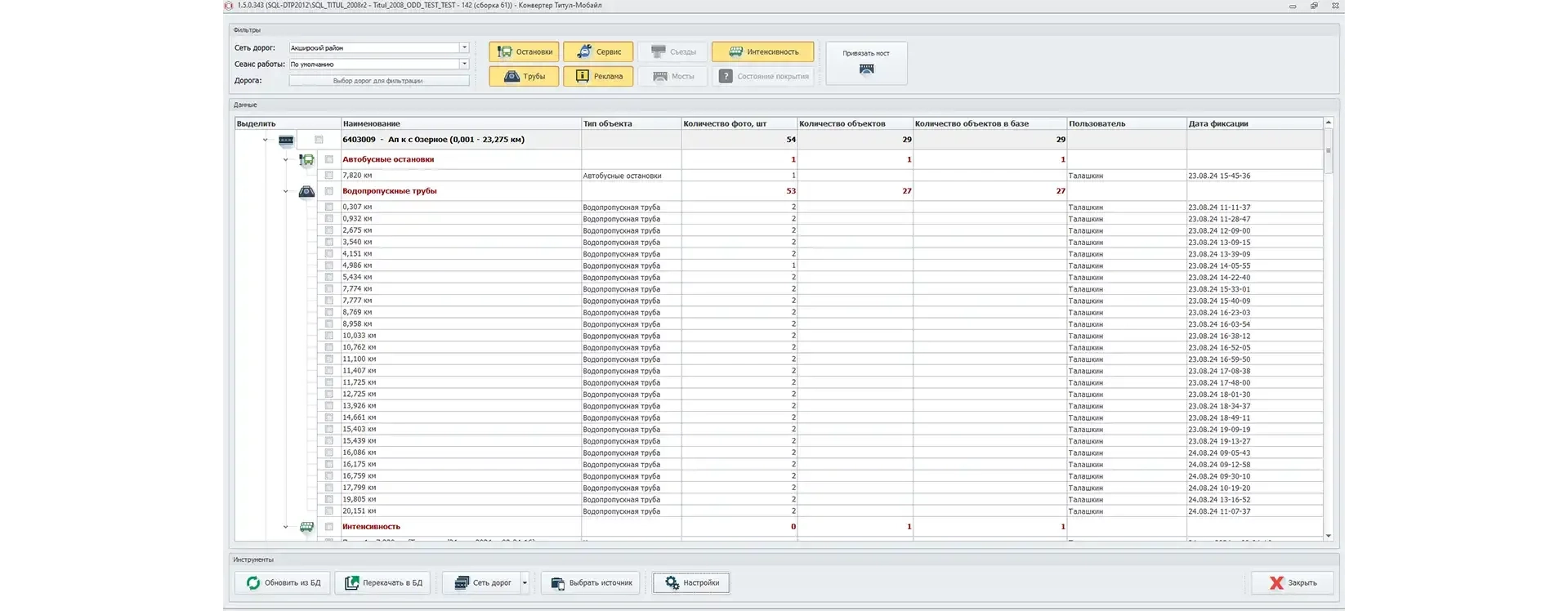Click the Закрыть button
This screenshot has height=611, width=1568.
1293,582
